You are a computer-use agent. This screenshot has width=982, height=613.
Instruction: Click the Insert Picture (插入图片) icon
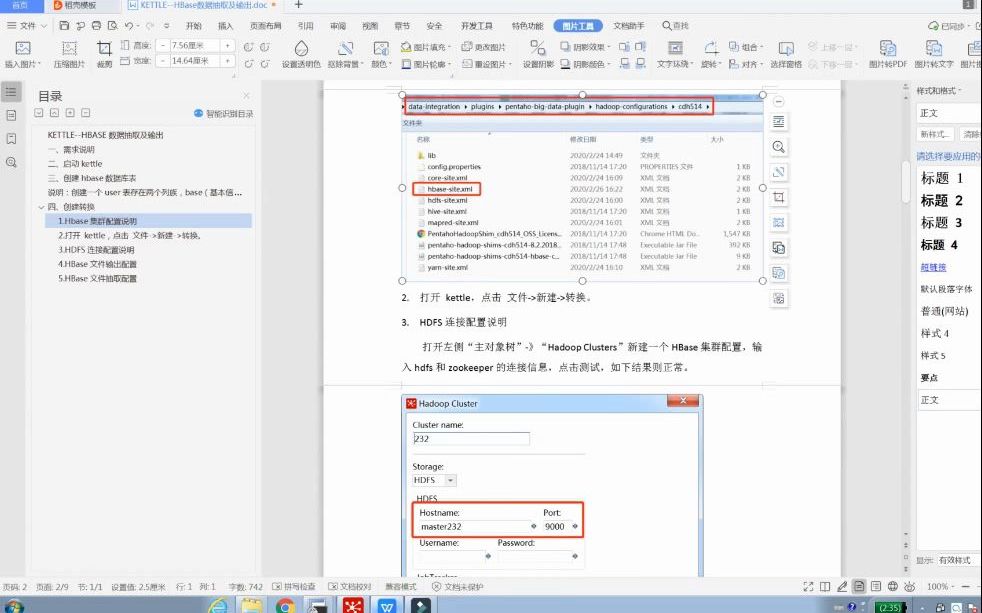click(23, 48)
